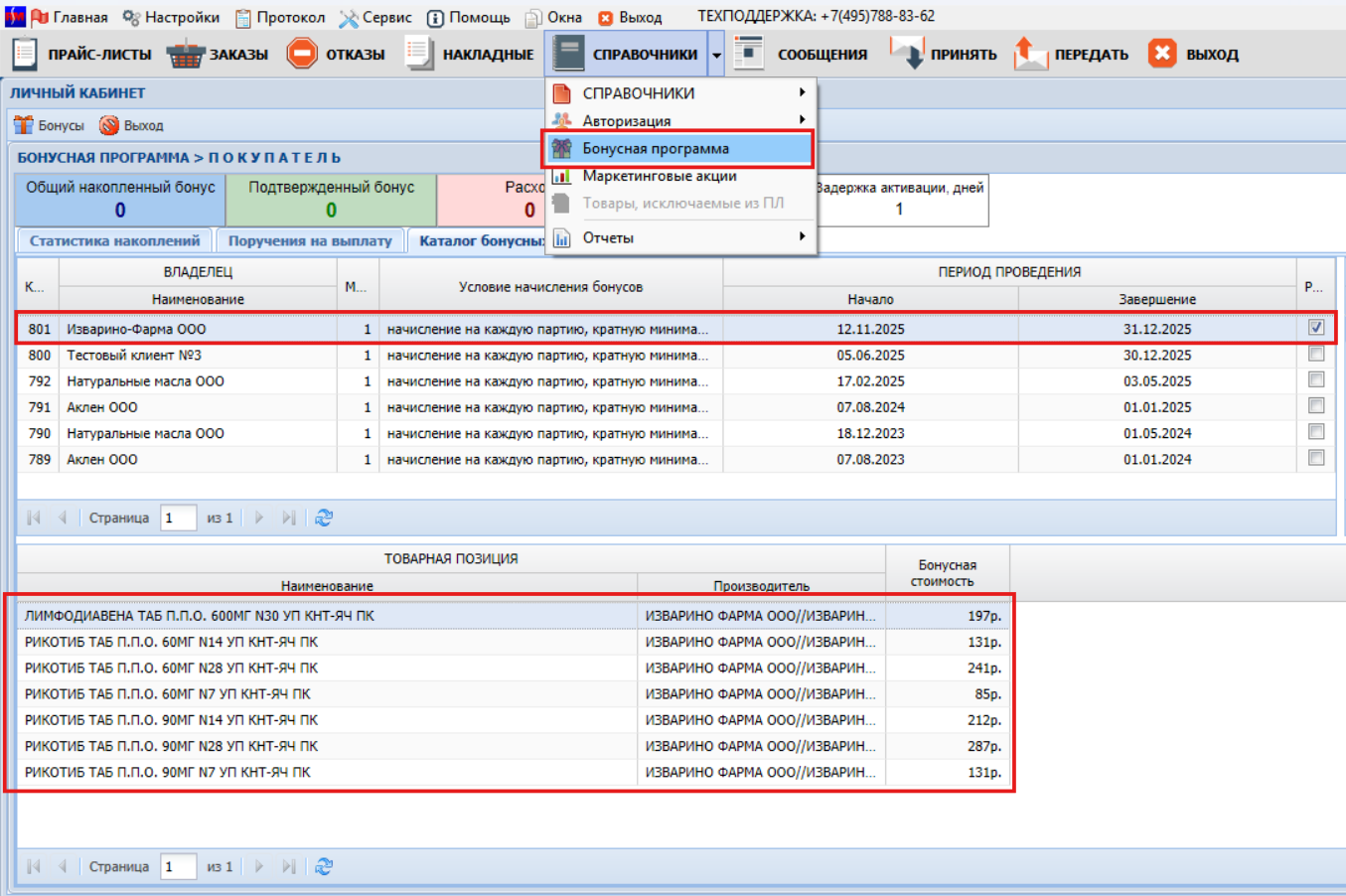Expand the Справочники toolbar dropdown arrow
1346x896 pixels.
[x=716, y=55]
